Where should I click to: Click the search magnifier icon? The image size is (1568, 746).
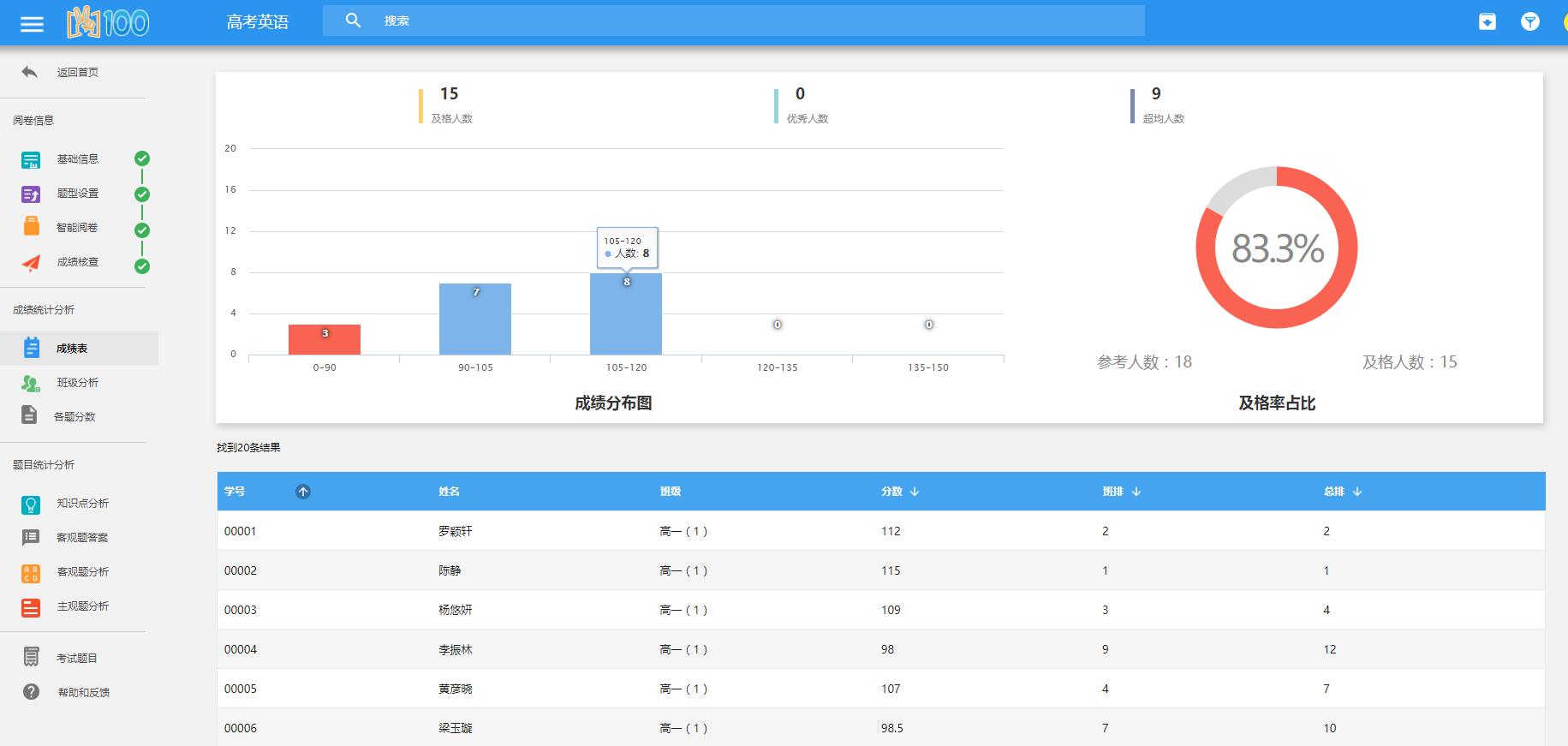[353, 21]
